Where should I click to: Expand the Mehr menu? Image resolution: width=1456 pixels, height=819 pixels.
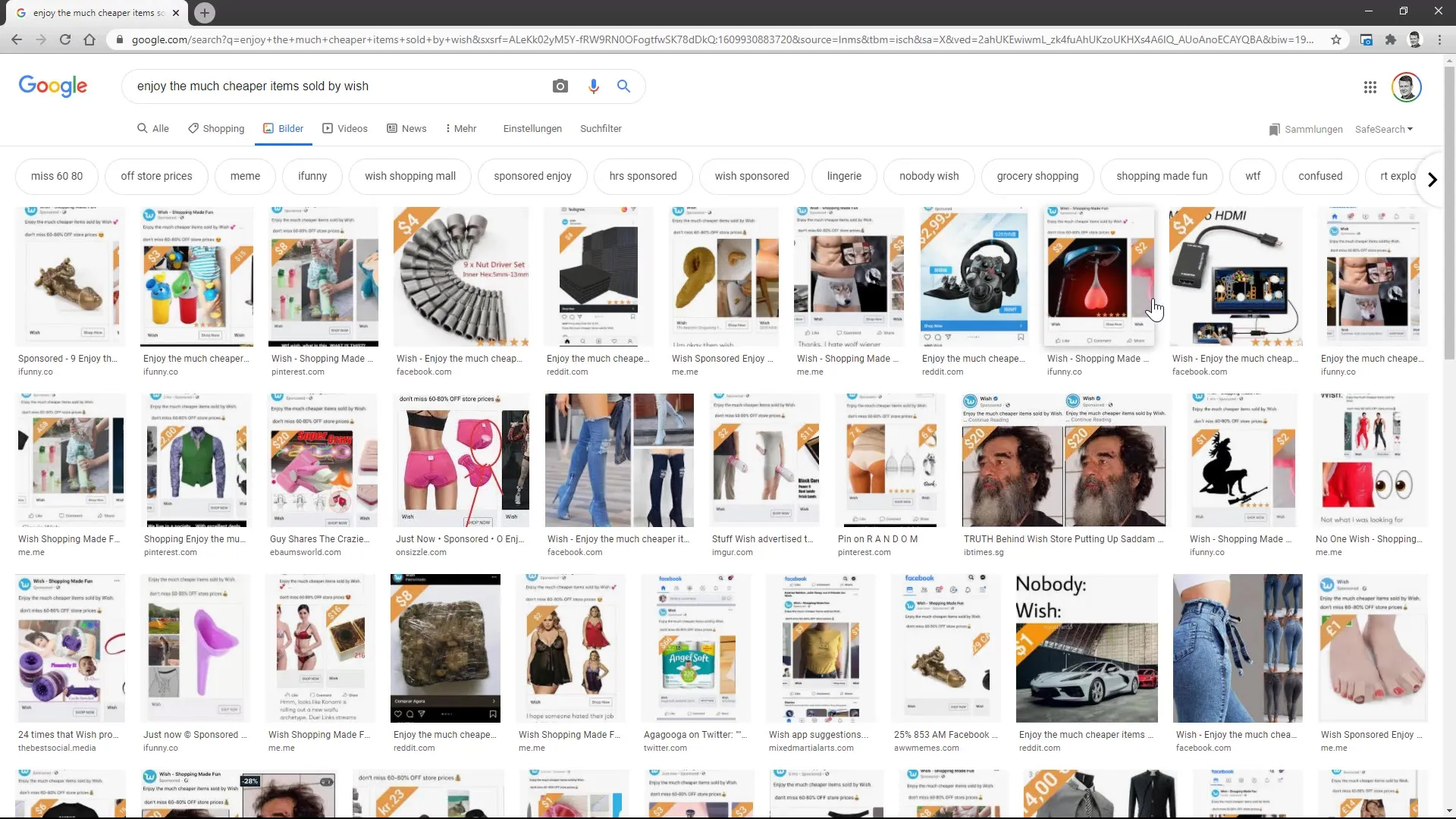461,129
